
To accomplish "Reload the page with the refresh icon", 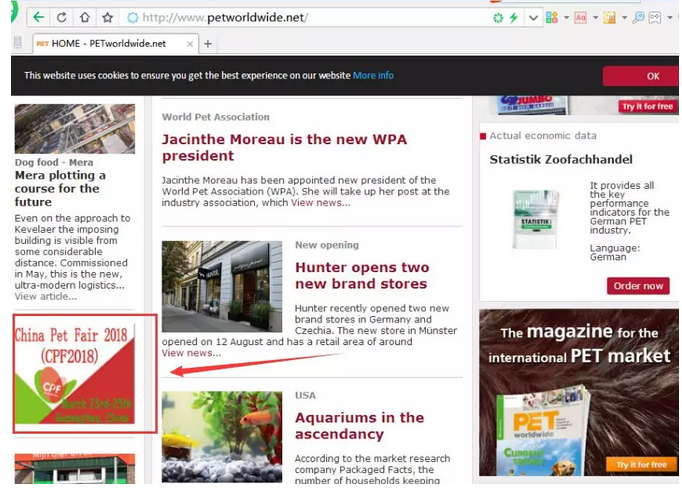I will tap(62, 17).
